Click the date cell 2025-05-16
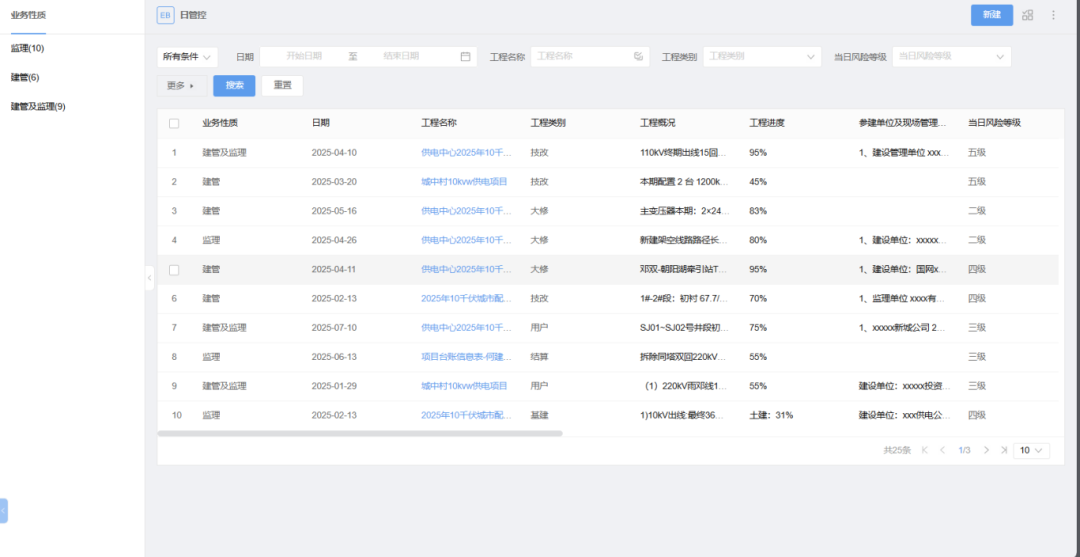This screenshot has width=1080, height=557. coord(334,211)
